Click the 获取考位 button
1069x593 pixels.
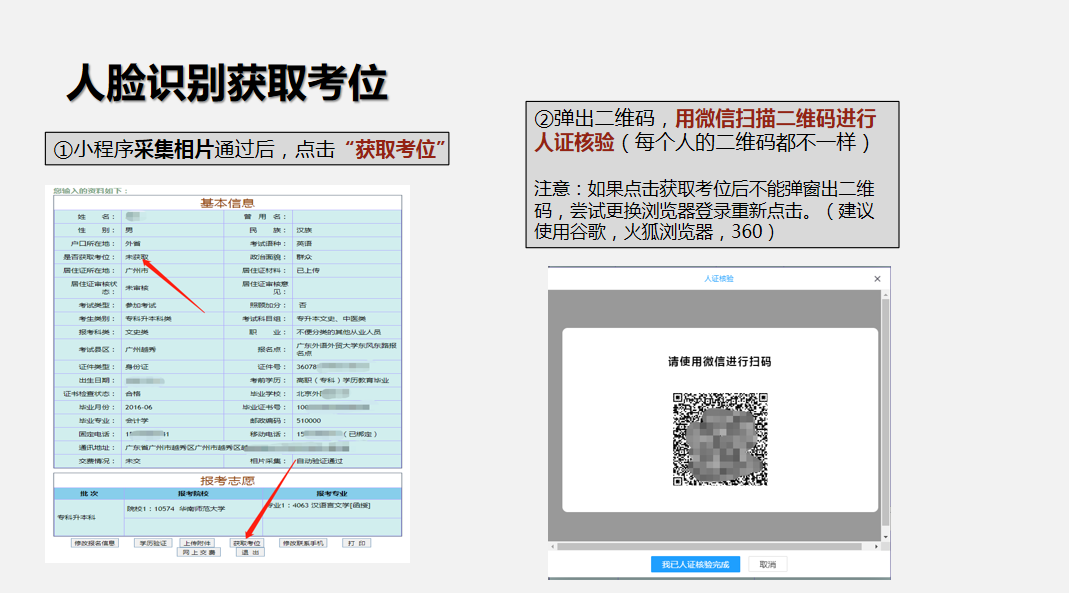[x=248, y=543]
